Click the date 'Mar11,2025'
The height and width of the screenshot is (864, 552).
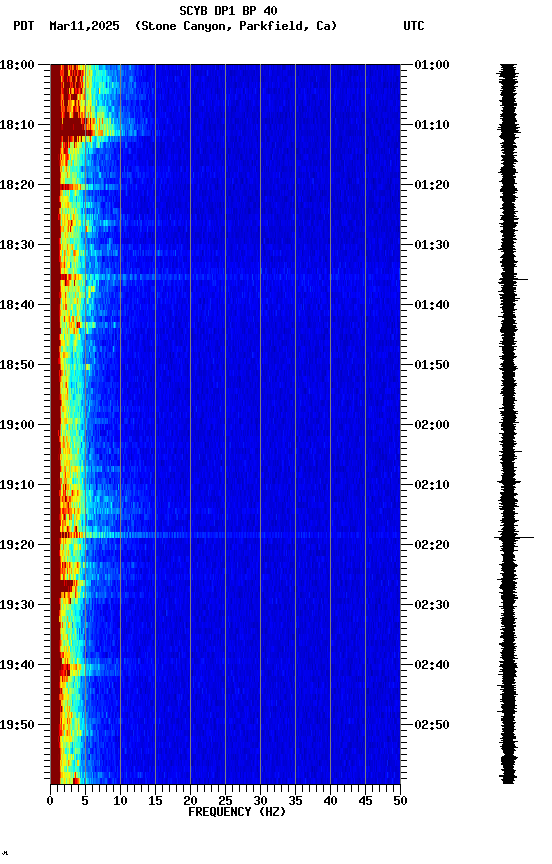(84, 26)
